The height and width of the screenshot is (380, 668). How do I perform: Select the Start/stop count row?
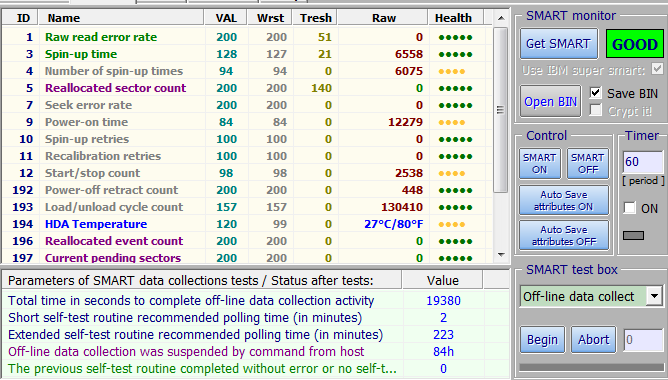(x=247, y=173)
